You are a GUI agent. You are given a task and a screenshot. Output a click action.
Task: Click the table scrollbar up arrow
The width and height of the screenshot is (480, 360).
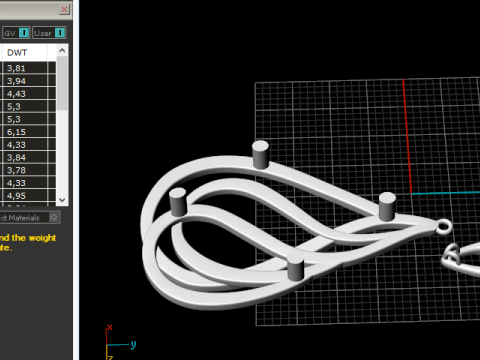62,50
